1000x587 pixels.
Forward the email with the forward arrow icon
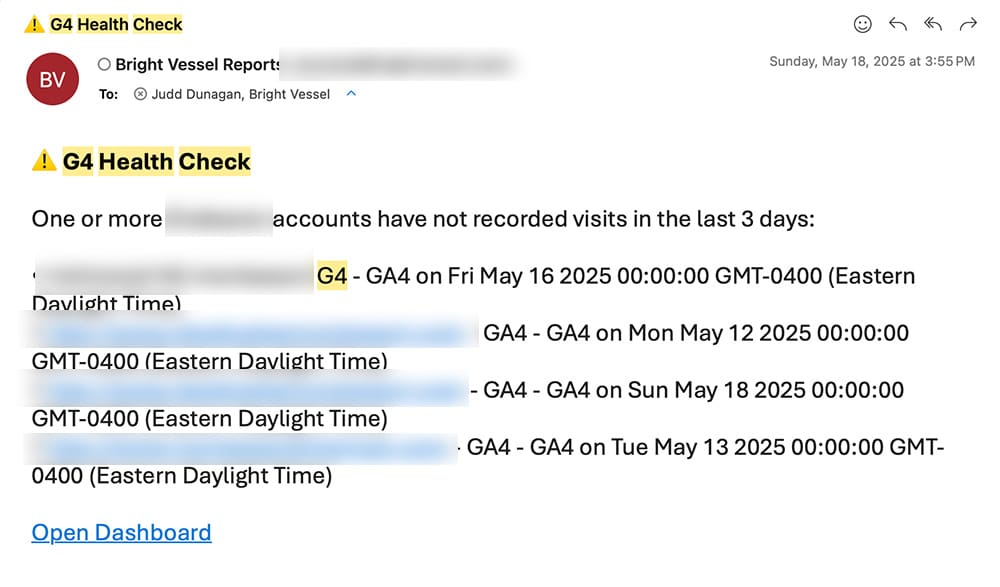point(967,24)
